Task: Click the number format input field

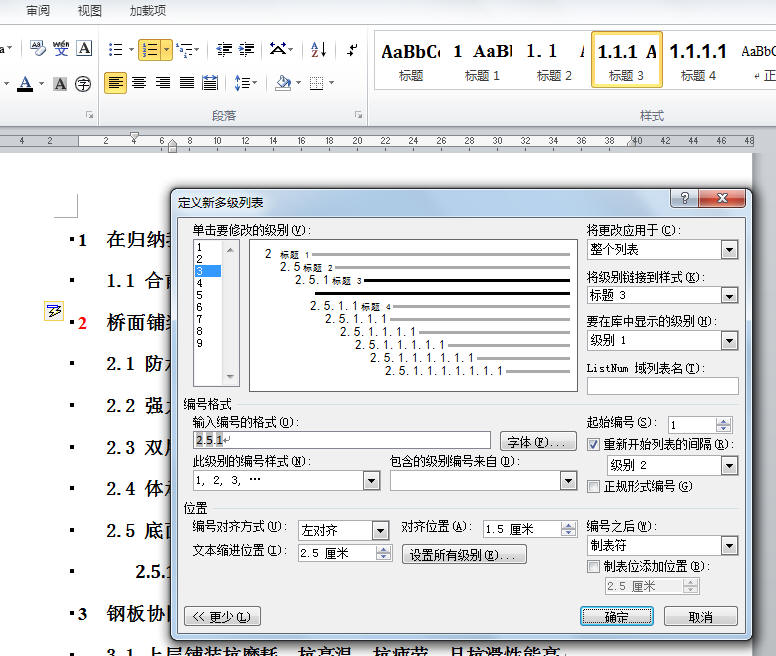Action: click(341, 440)
